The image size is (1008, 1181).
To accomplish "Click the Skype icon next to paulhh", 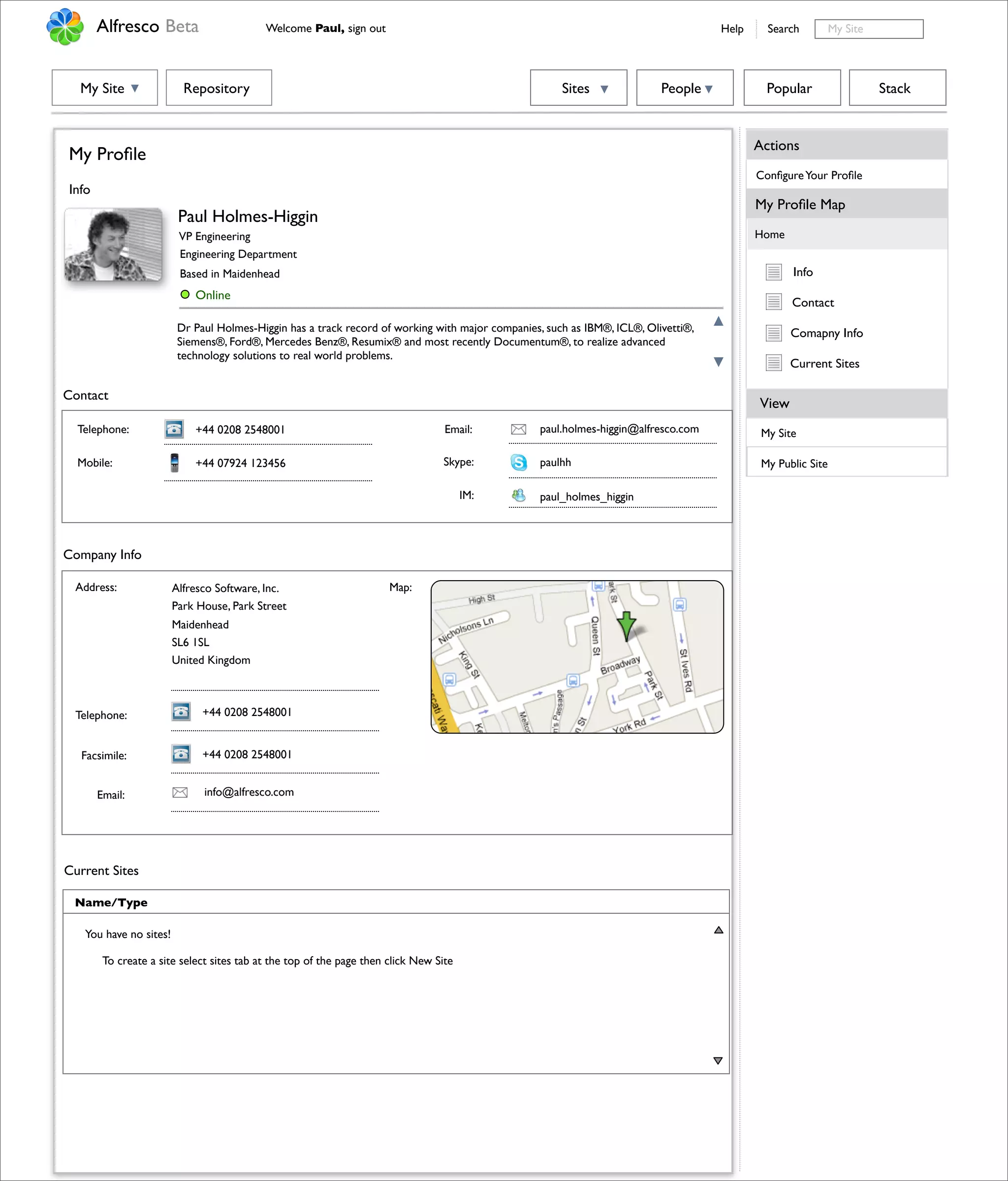I will pyautogui.click(x=519, y=462).
